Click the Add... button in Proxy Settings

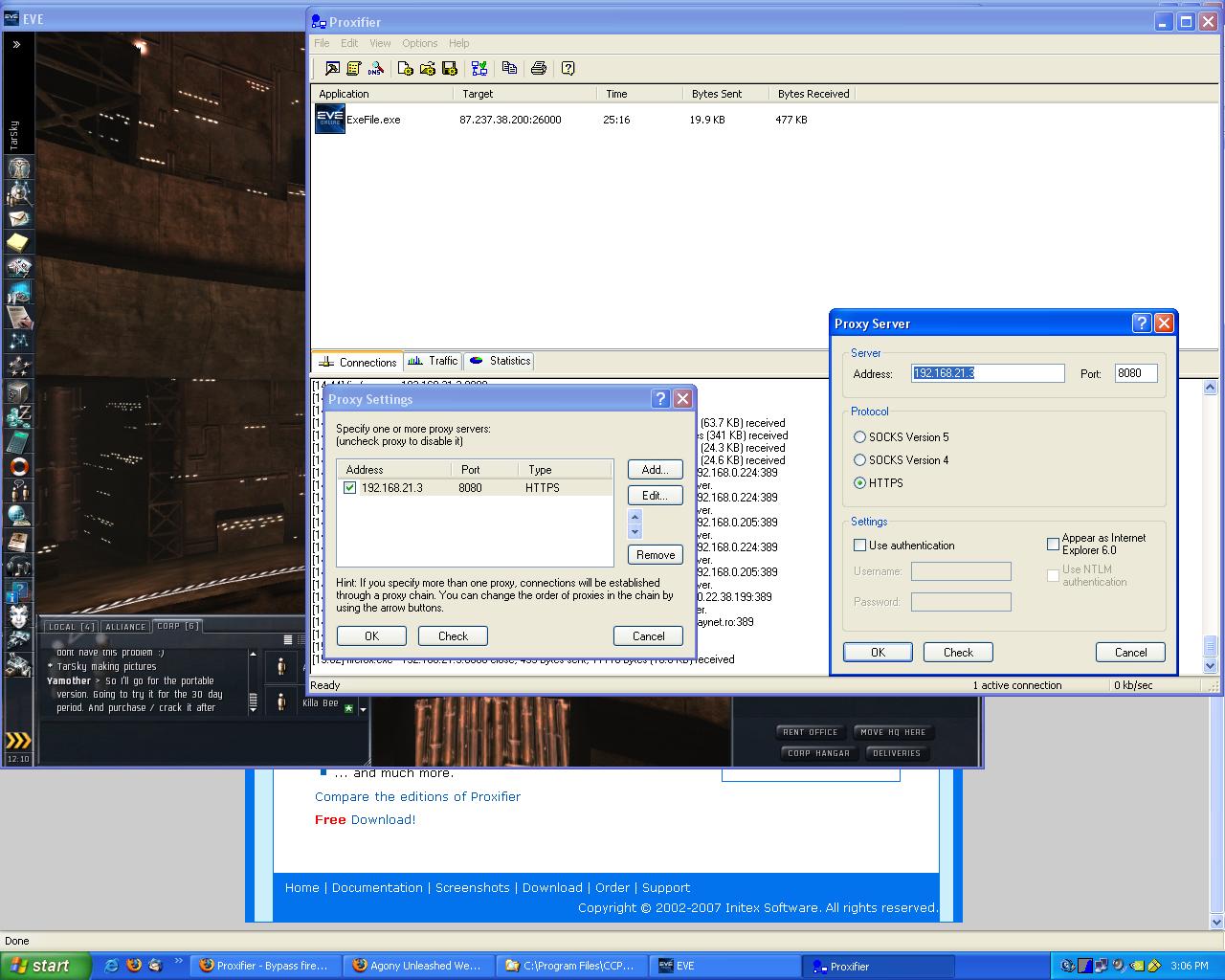(x=655, y=470)
